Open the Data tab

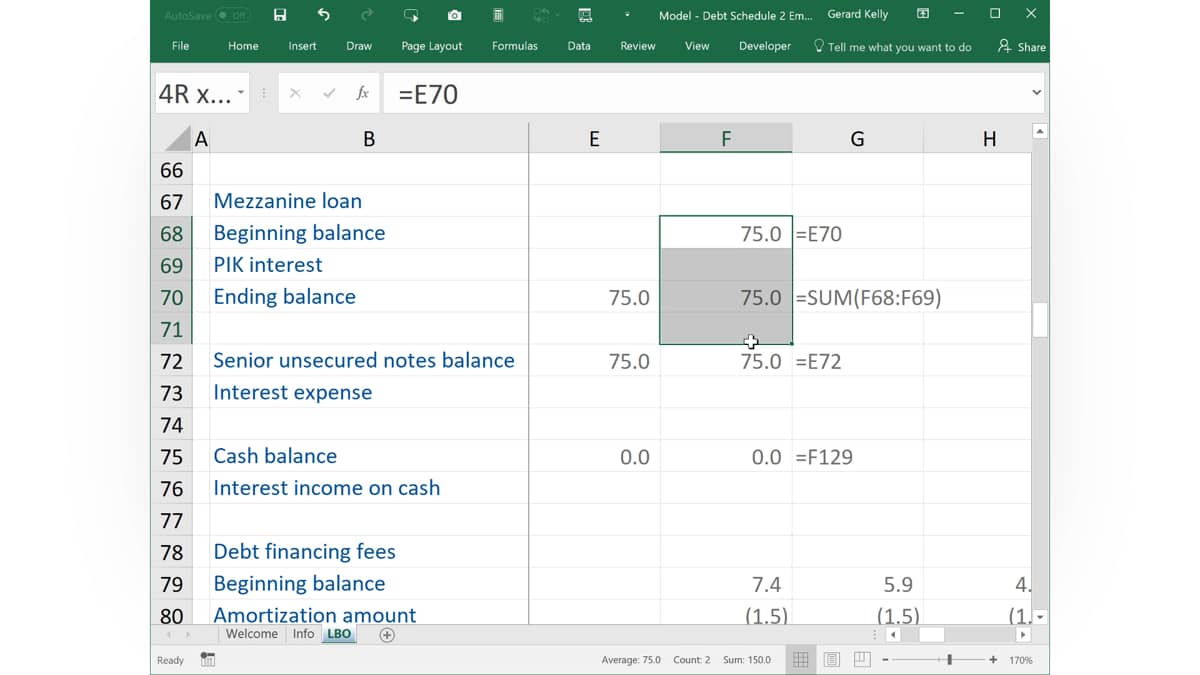[579, 46]
